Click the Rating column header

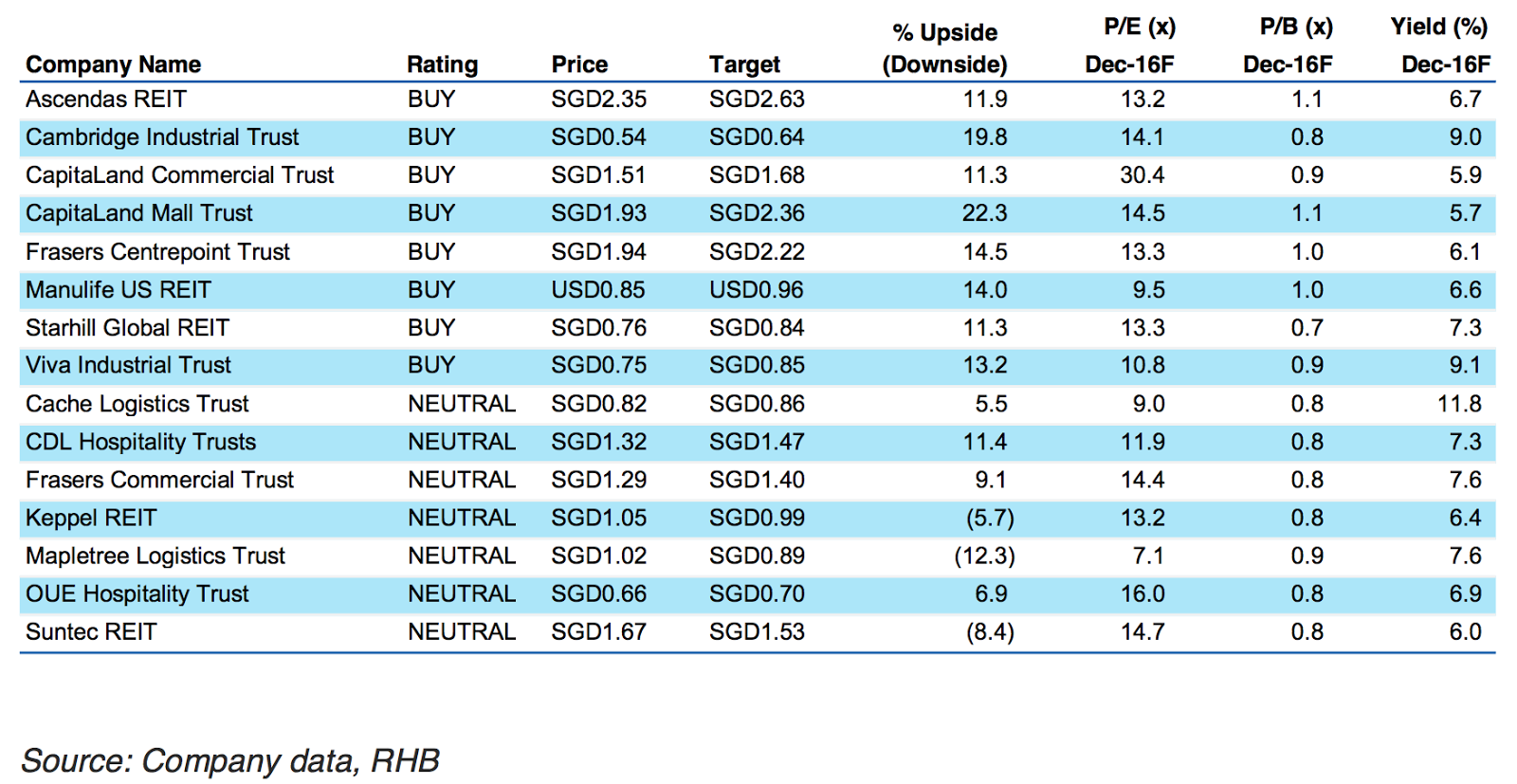click(442, 64)
